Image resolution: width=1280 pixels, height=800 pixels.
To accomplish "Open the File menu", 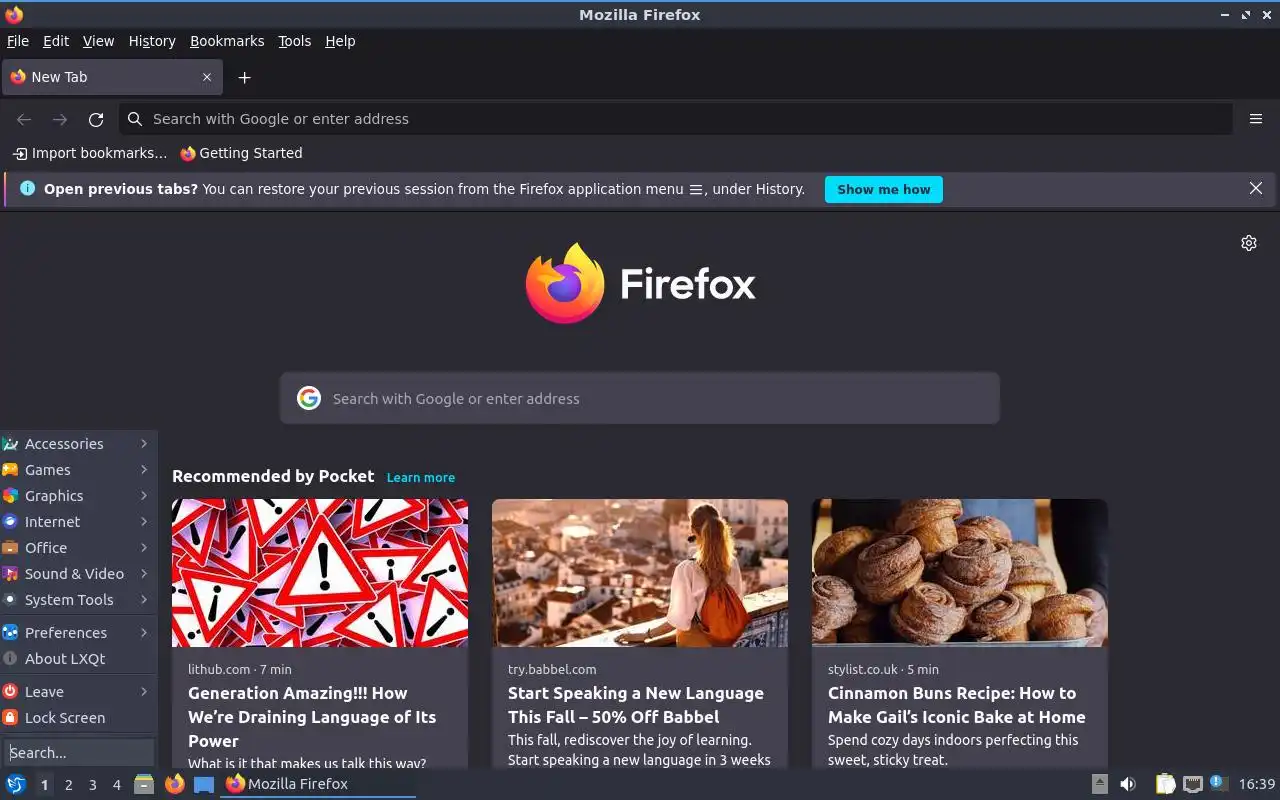I will coord(18,41).
